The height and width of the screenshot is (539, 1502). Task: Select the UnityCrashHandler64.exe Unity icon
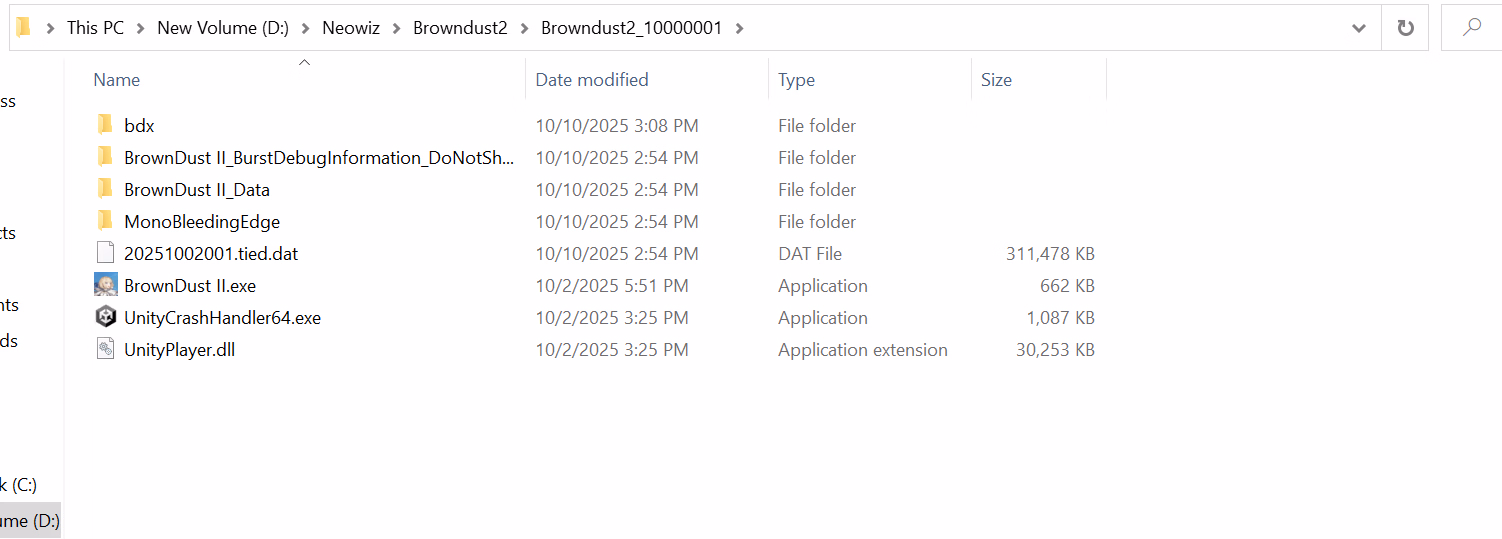(105, 317)
